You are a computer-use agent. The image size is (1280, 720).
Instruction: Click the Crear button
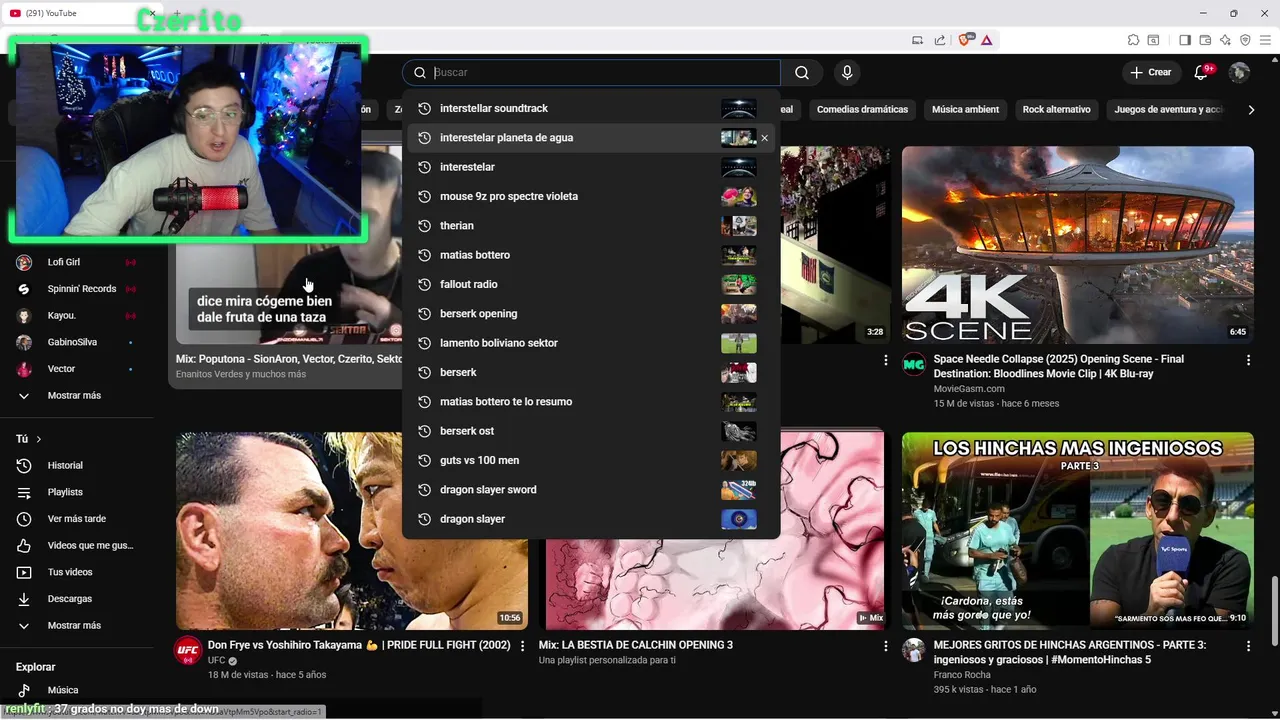coord(1150,72)
